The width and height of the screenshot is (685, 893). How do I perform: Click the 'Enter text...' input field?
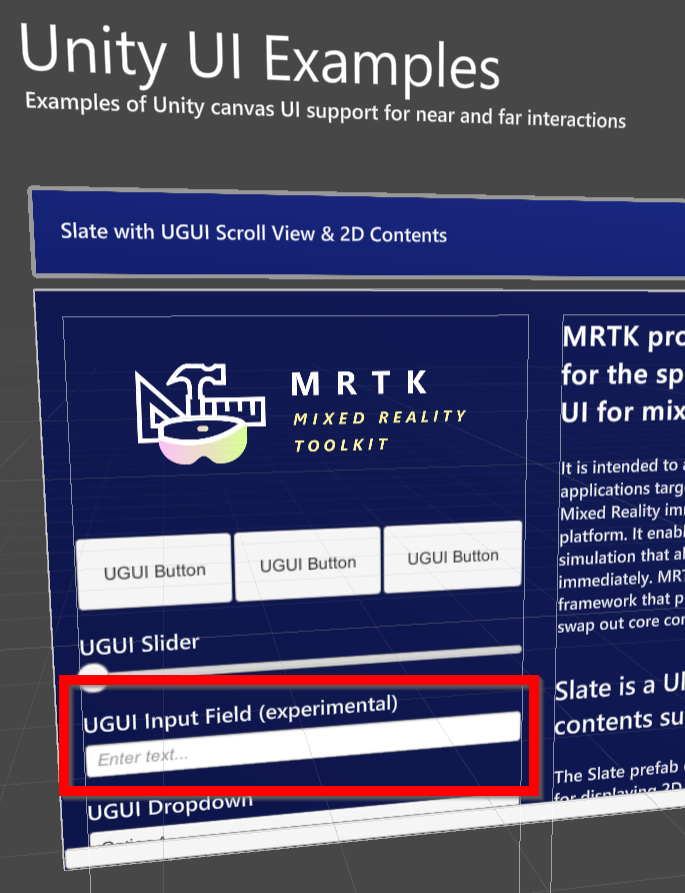point(303,744)
